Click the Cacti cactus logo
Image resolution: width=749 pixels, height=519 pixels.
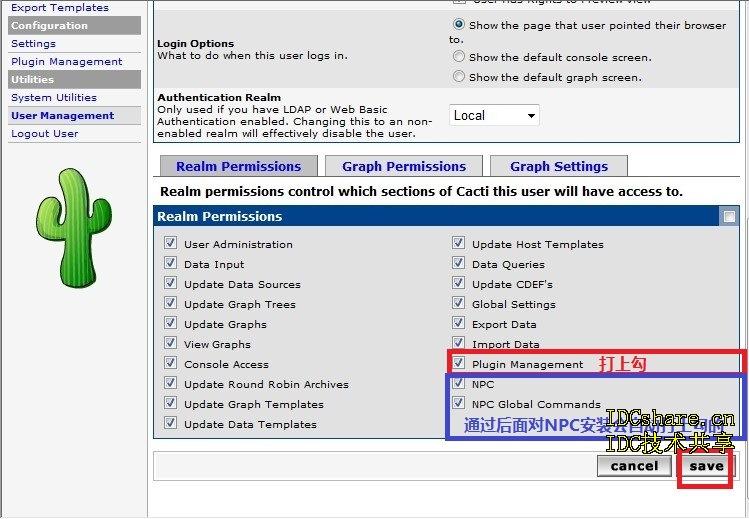coord(74,228)
